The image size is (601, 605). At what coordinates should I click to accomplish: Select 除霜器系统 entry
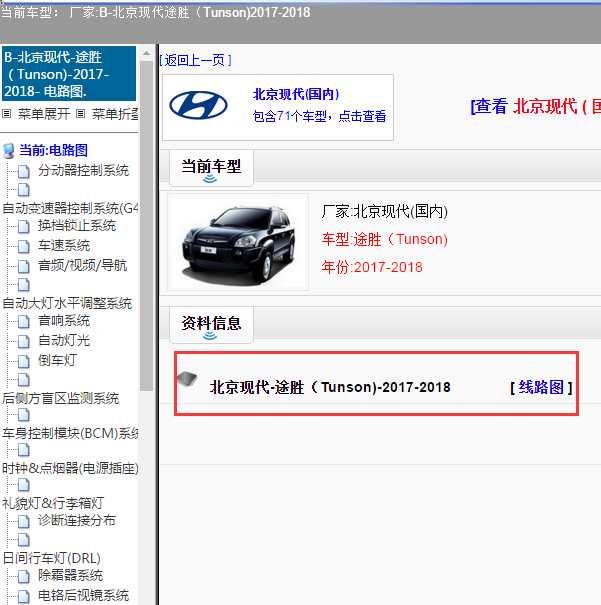tap(70, 576)
